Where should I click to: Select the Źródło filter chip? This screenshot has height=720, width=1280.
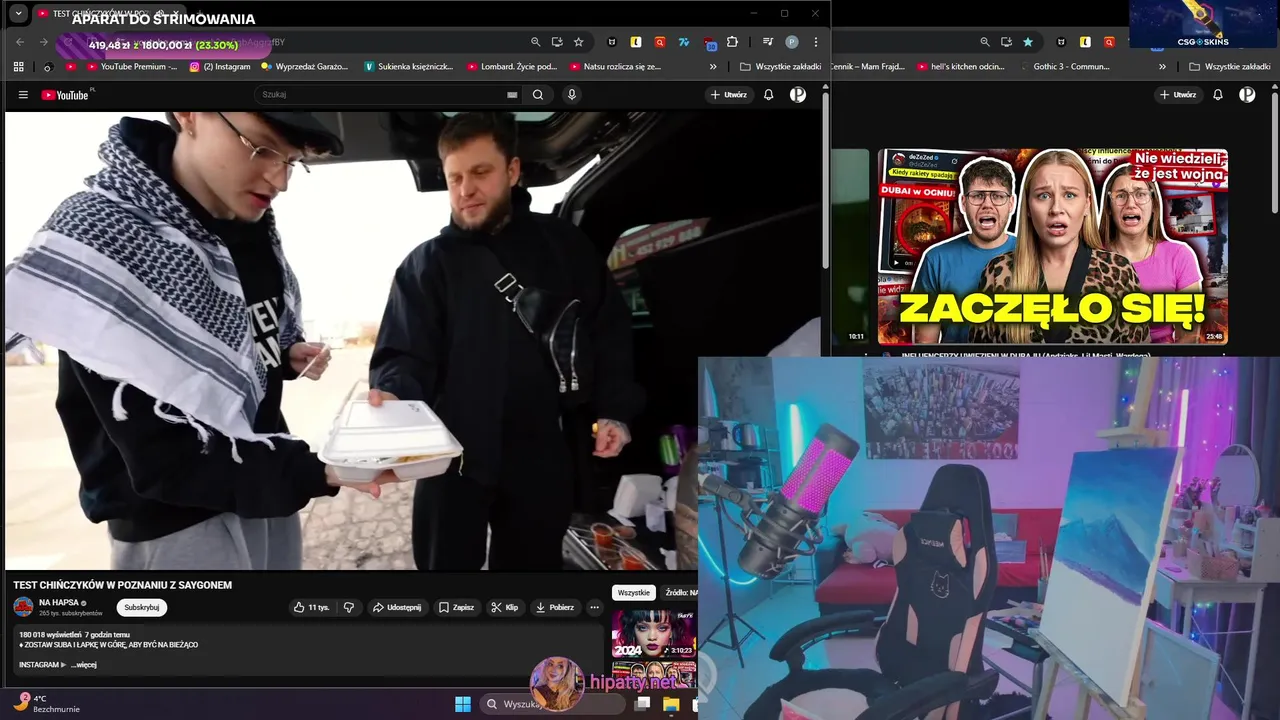[x=680, y=593]
